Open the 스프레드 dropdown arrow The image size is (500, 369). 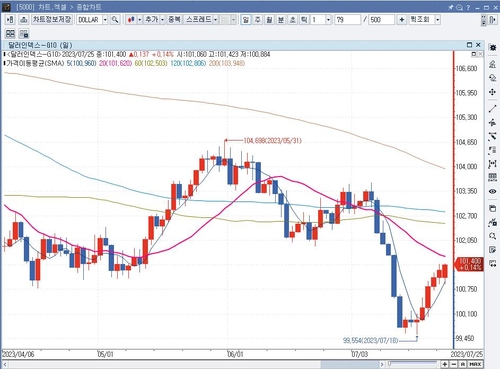click(x=215, y=20)
